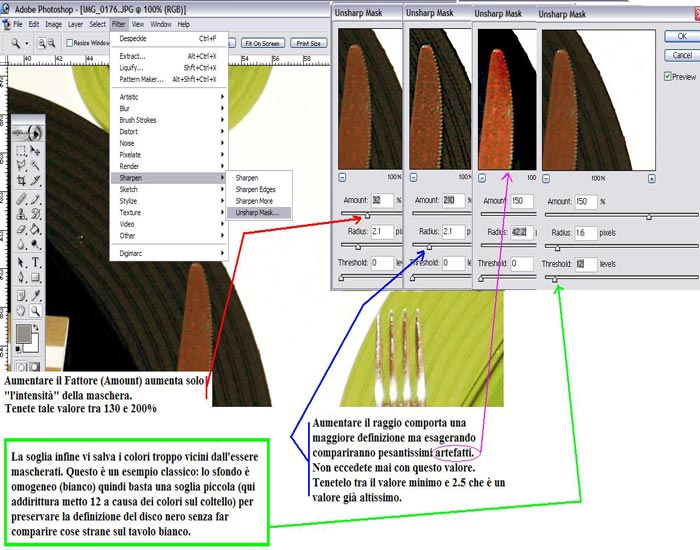
Task: Choose Unsharp Mask from Sharpen submenu
Action: point(263,212)
